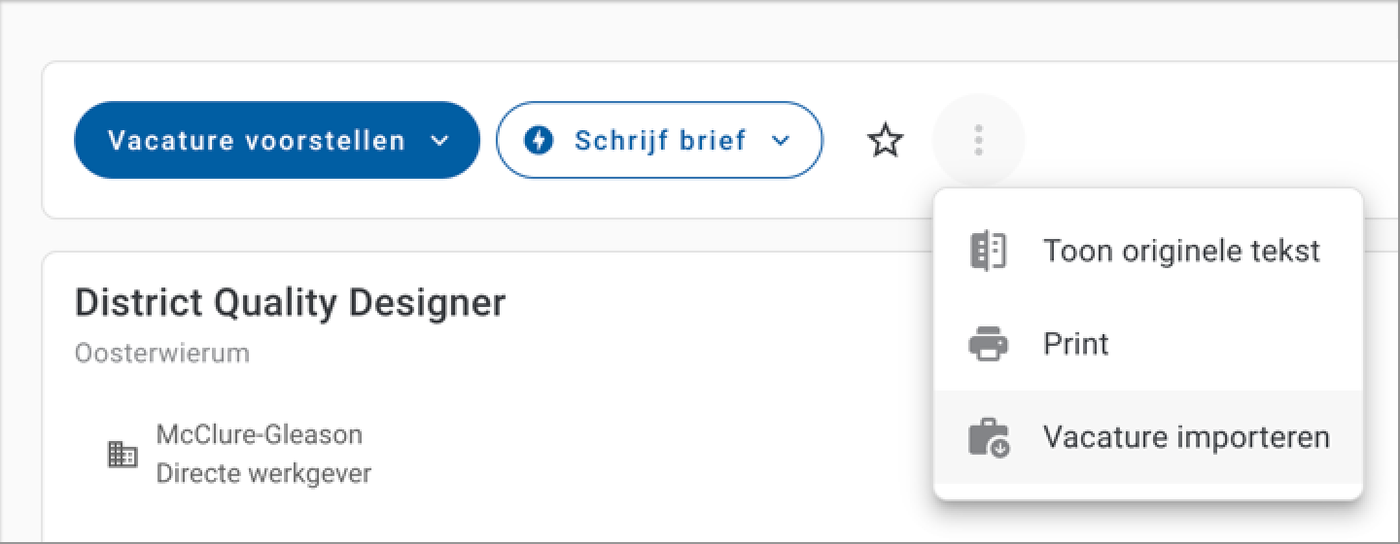This screenshot has width=1400, height=544.
Task: Click the Directe werkgever label
Action: click(264, 472)
